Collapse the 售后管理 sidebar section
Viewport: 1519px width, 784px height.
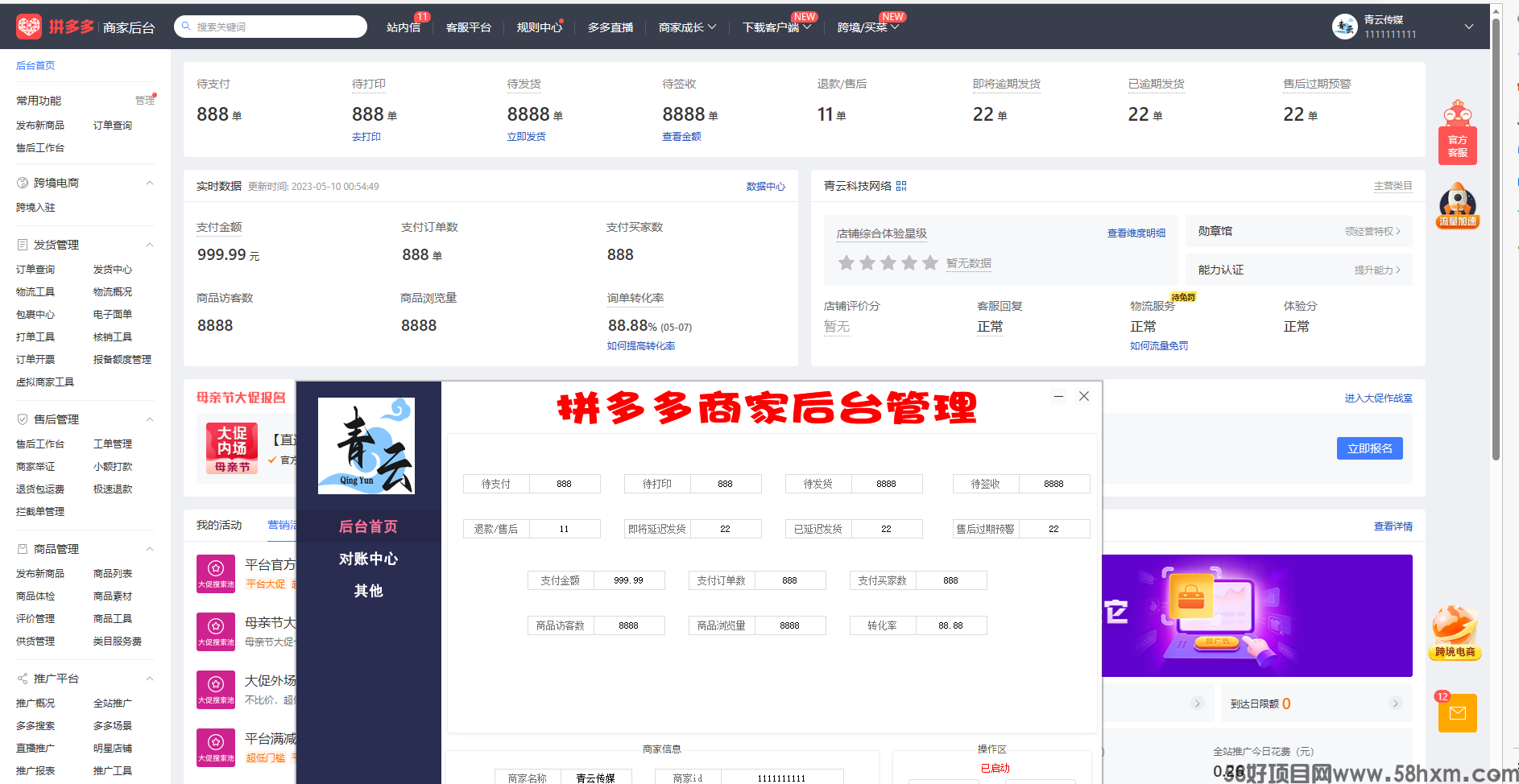pos(150,419)
